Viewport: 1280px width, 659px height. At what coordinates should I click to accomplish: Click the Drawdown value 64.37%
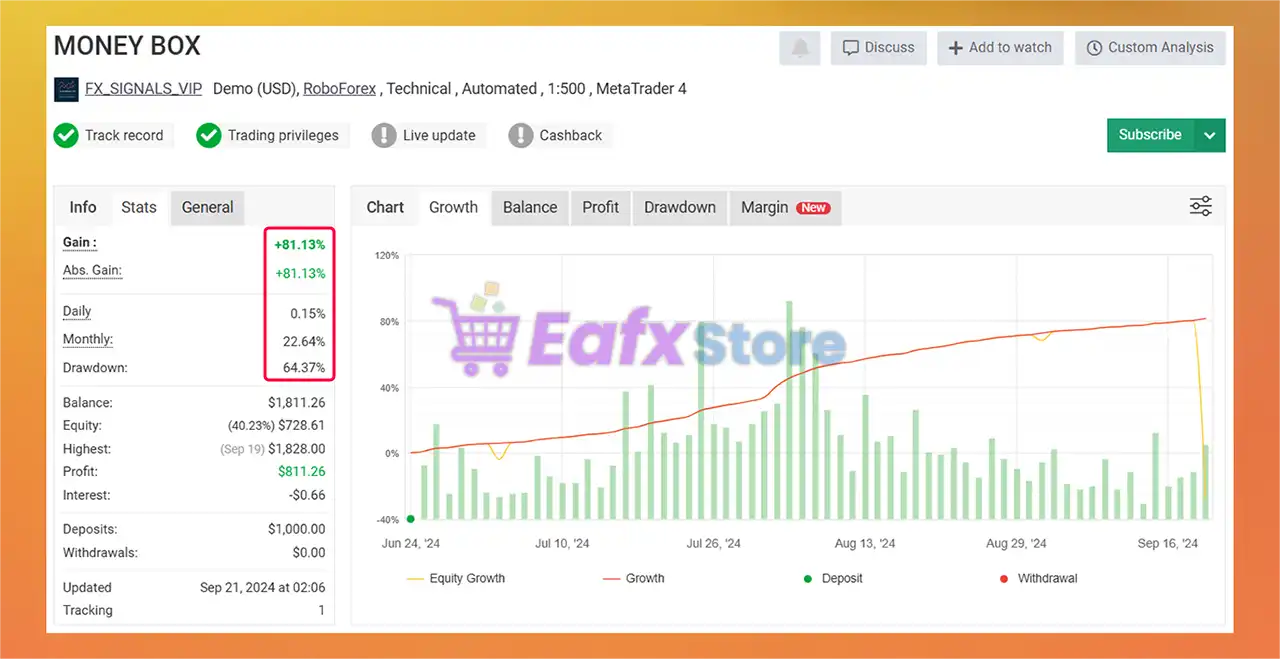[x=304, y=368]
